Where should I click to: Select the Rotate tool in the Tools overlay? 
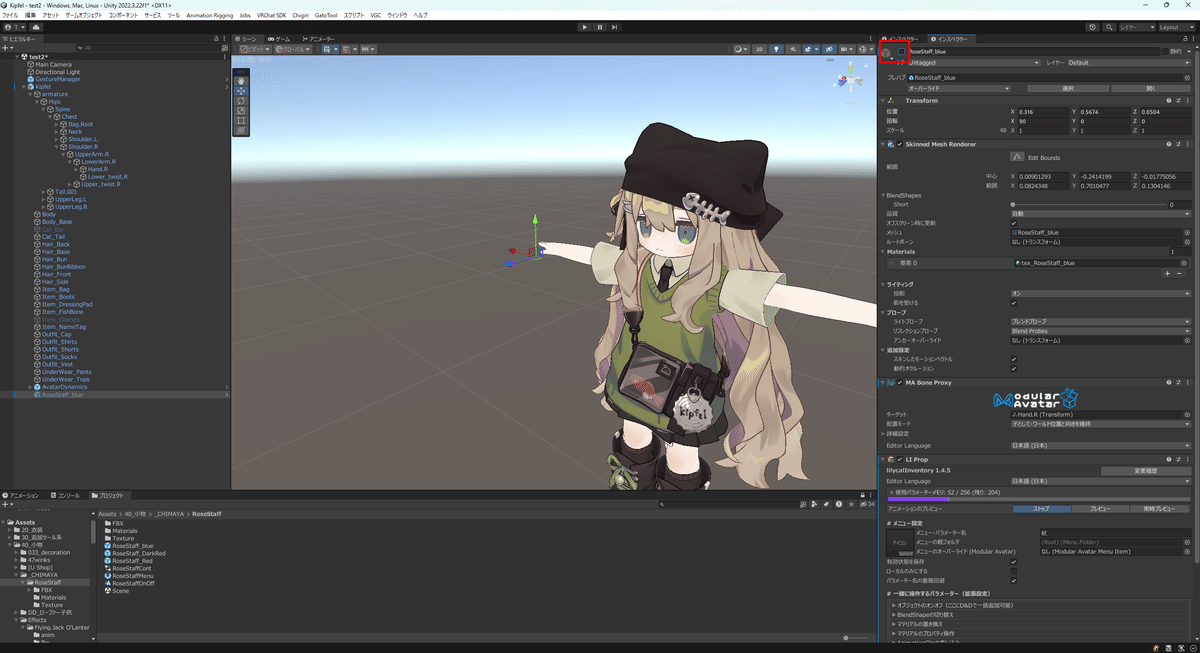(240, 99)
